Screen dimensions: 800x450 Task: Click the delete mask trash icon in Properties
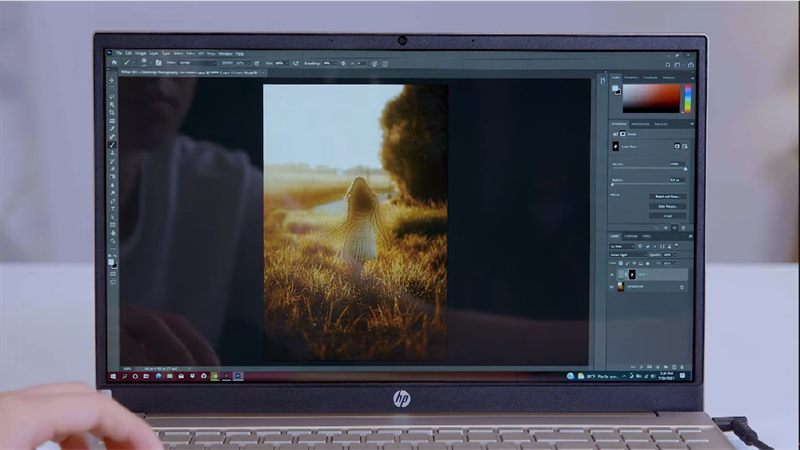pos(684,228)
